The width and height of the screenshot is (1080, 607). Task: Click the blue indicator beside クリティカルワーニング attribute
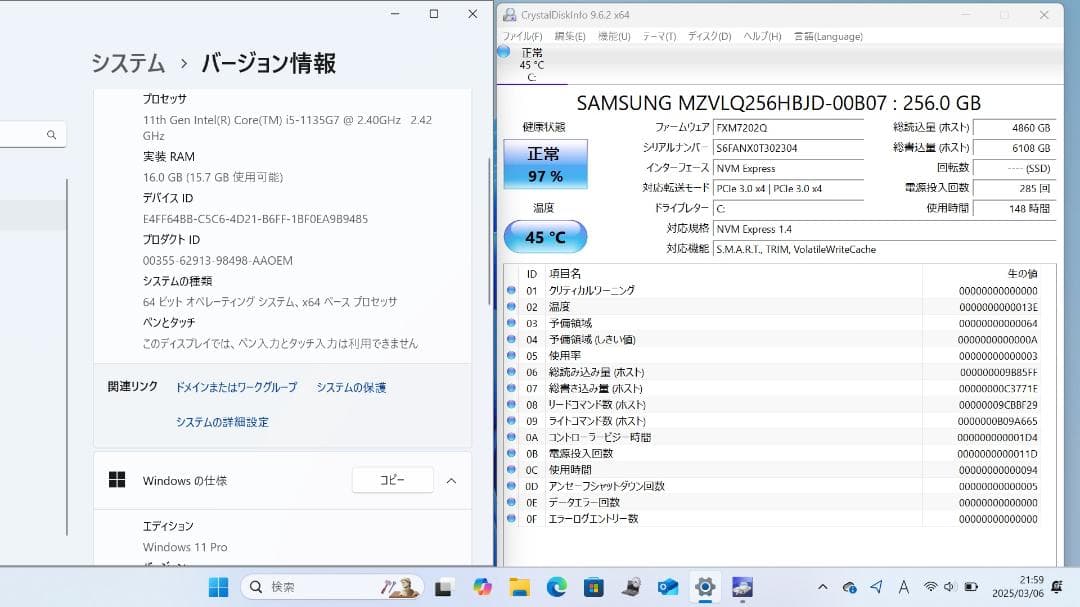pos(511,290)
